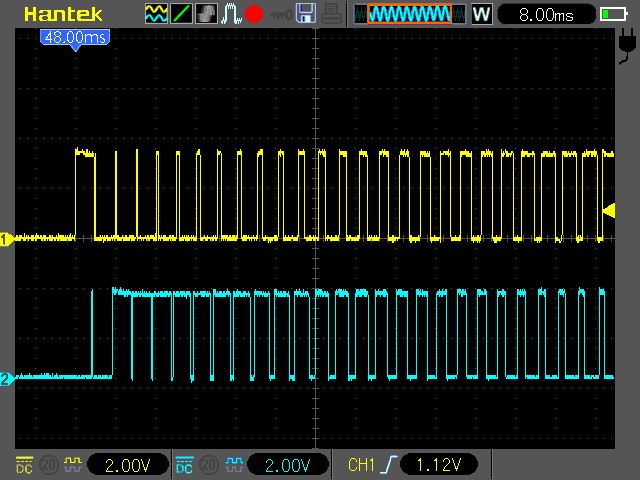Click the rising edge trigger icon
Viewport: 640px width, 480px height.
click(388, 464)
